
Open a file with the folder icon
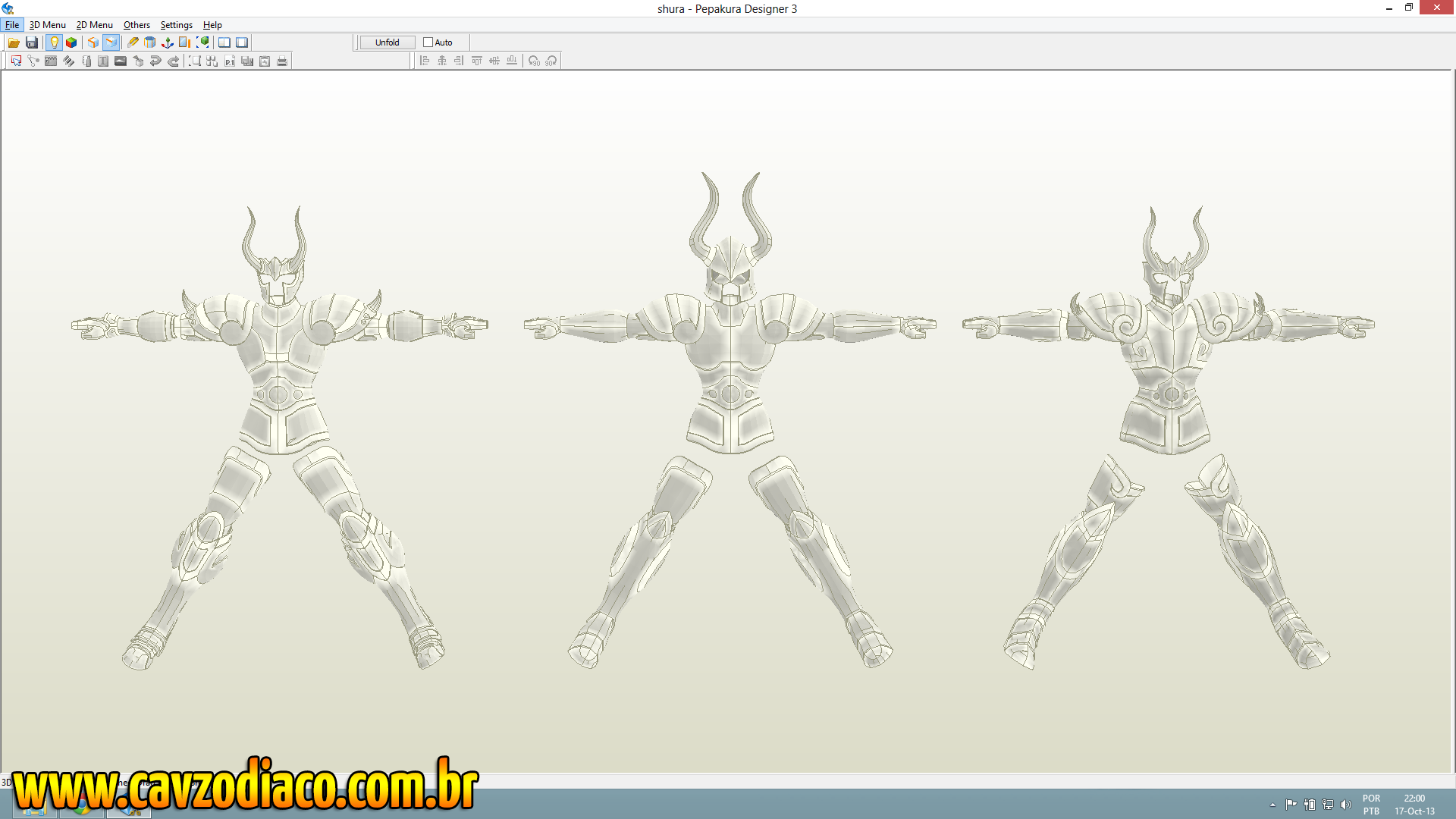(x=14, y=42)
